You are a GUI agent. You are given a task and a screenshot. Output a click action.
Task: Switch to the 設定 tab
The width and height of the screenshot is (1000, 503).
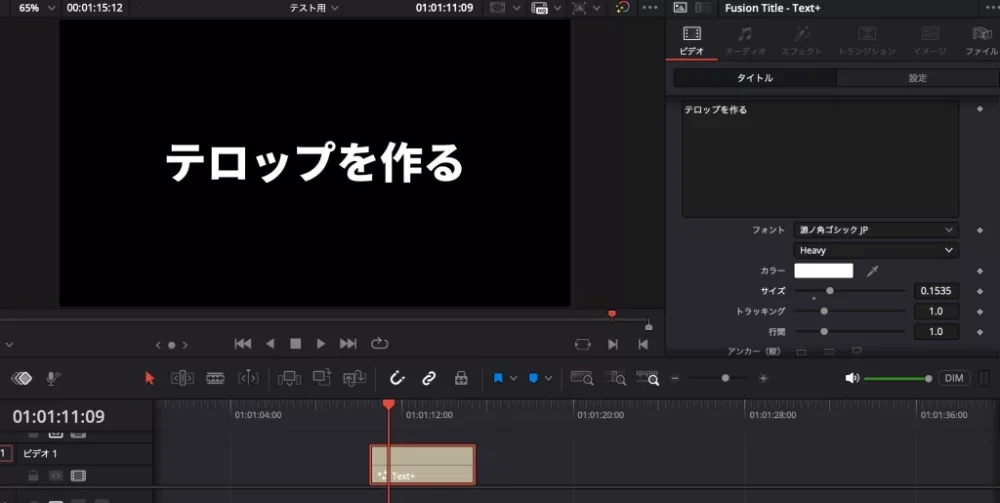click(x=917, y=78)
